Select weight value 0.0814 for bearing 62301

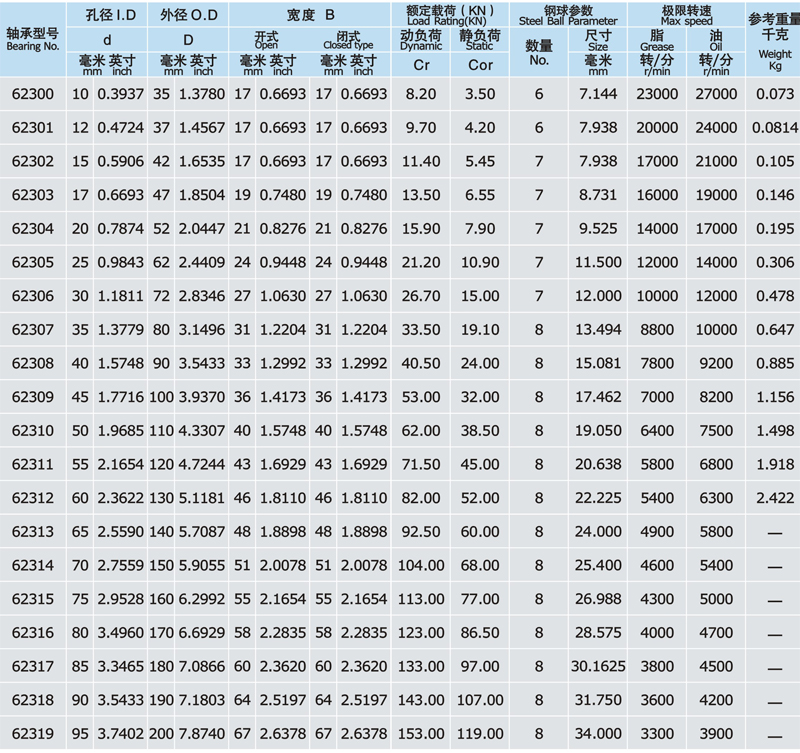tap(774, 128)
